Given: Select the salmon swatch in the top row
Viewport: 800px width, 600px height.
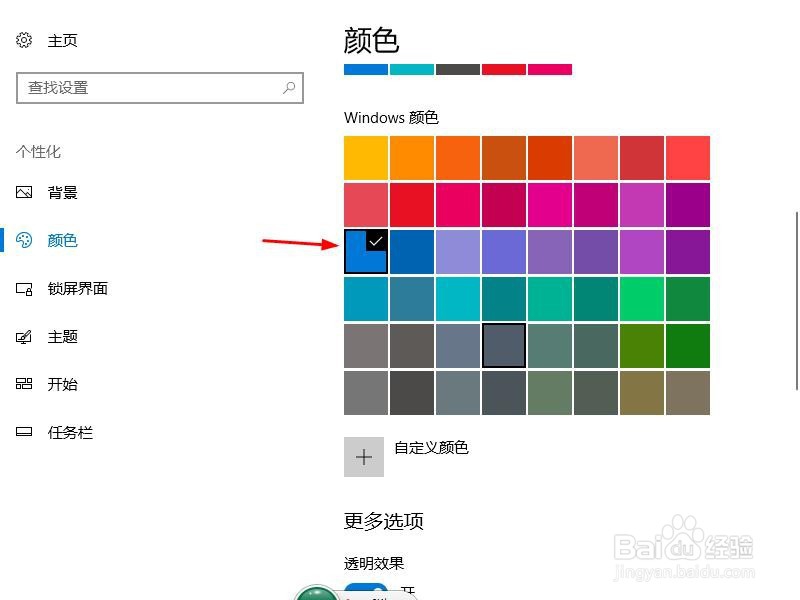Looking at the screenshot, I should pyautogui.click(x=595, y=158).
